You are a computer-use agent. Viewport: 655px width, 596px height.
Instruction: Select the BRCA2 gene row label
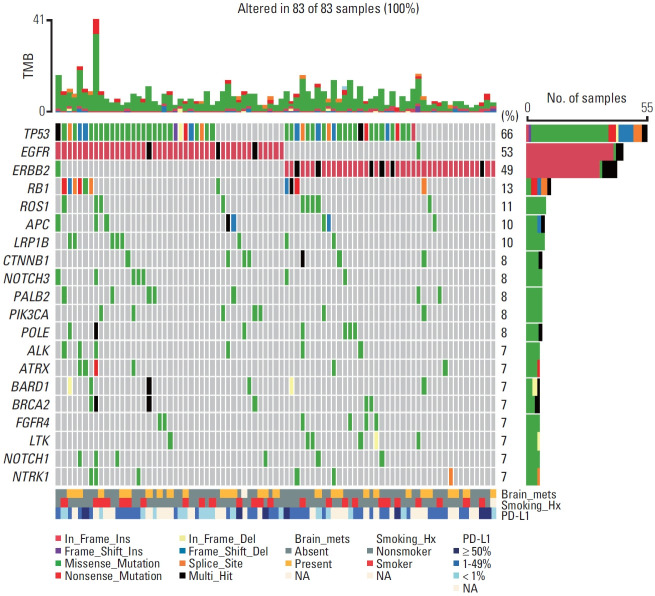click(31, 404)
